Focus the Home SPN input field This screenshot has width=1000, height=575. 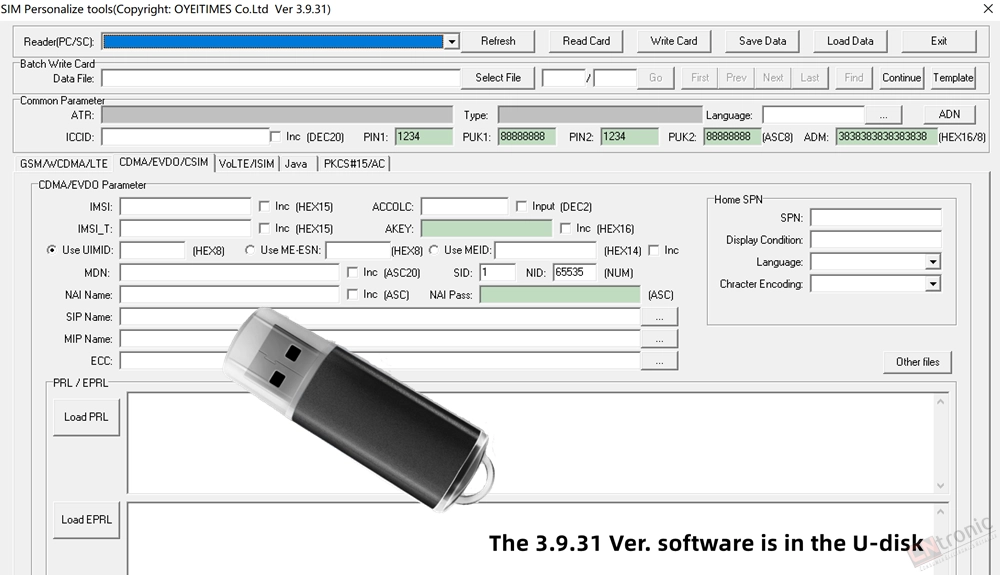(876, 218)
